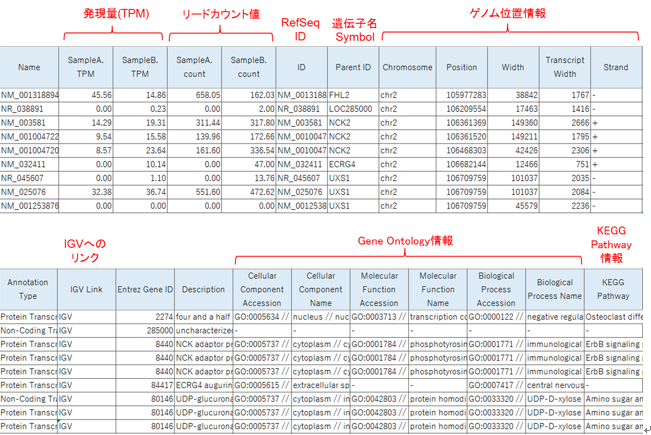Select the Molecular Function Name header
651x435 pixels.
point(438,289)
